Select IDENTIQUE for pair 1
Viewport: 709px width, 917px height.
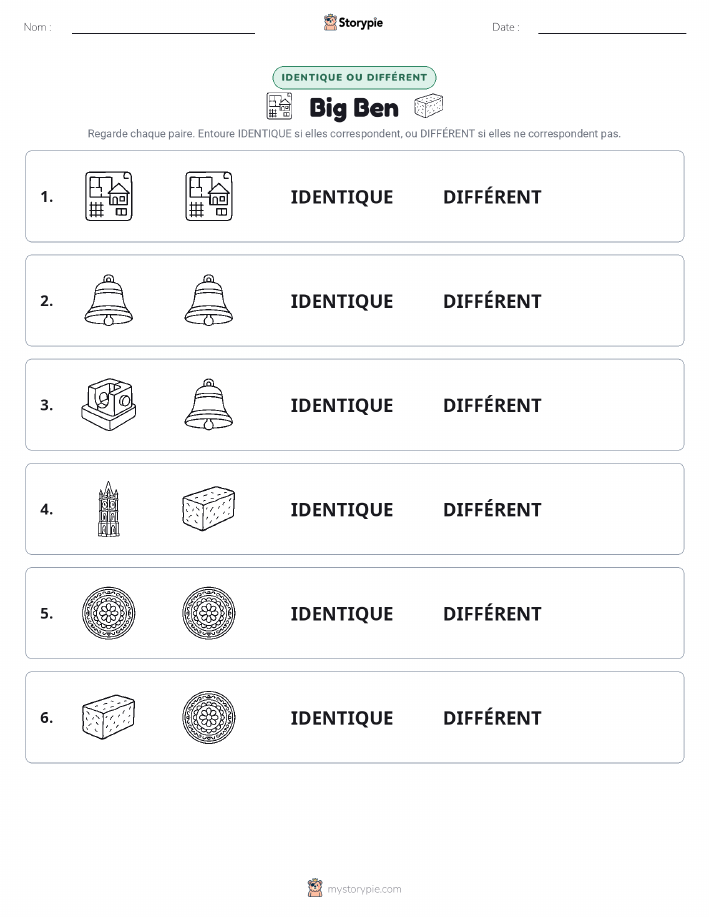click(x=342, y=197)
